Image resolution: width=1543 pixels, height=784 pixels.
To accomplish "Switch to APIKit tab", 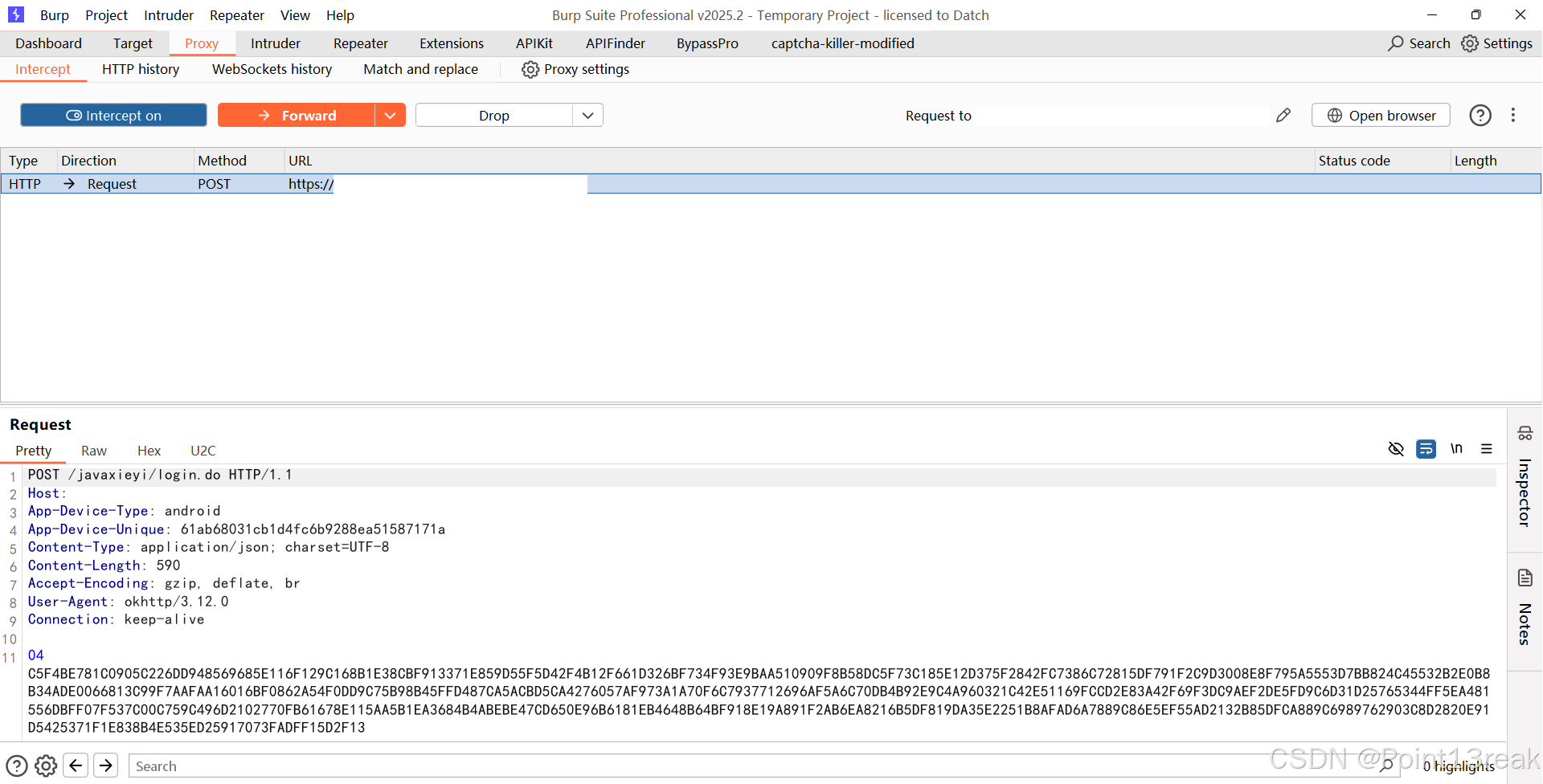I will coord(534,43).
